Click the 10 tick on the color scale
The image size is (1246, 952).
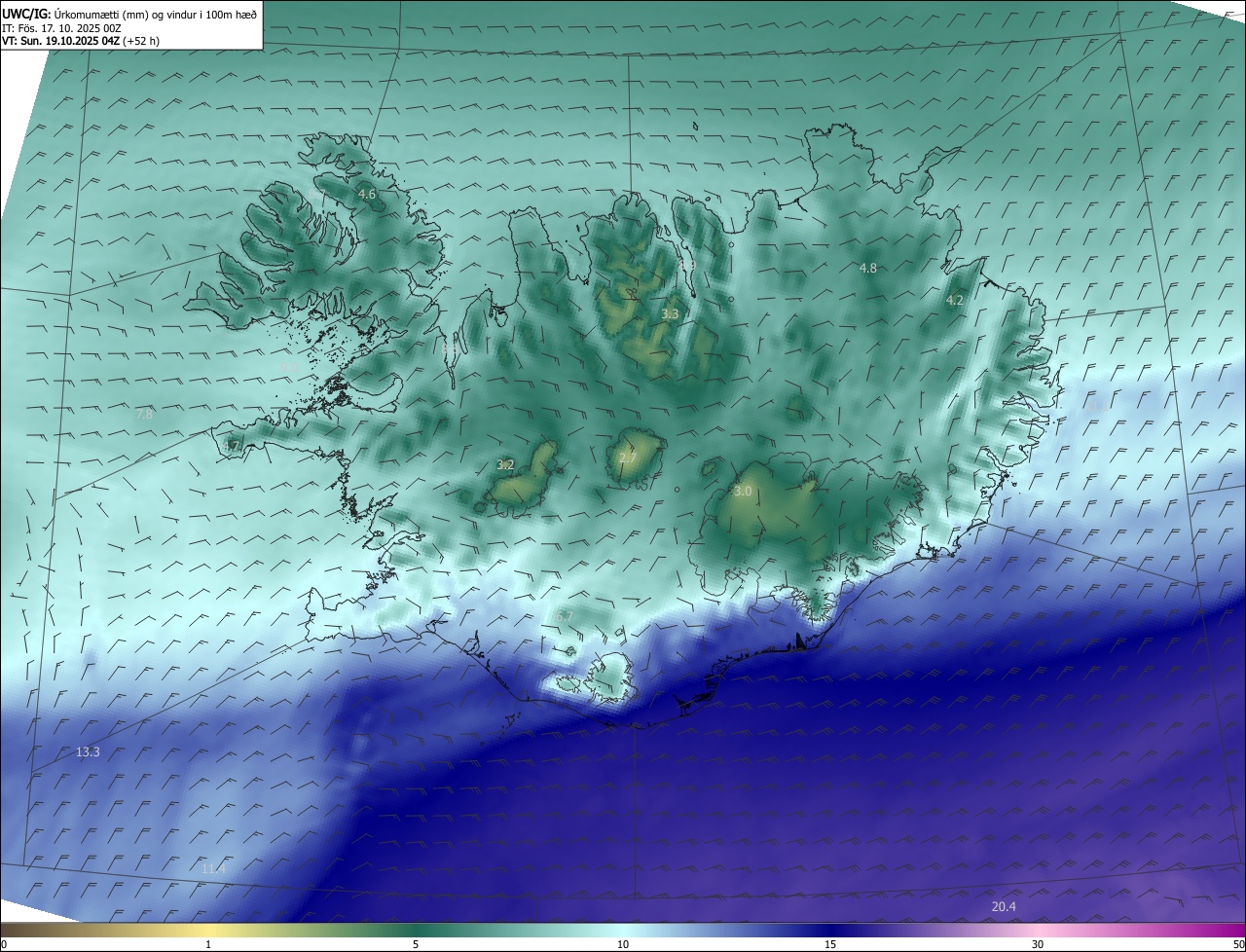[623, 945]
